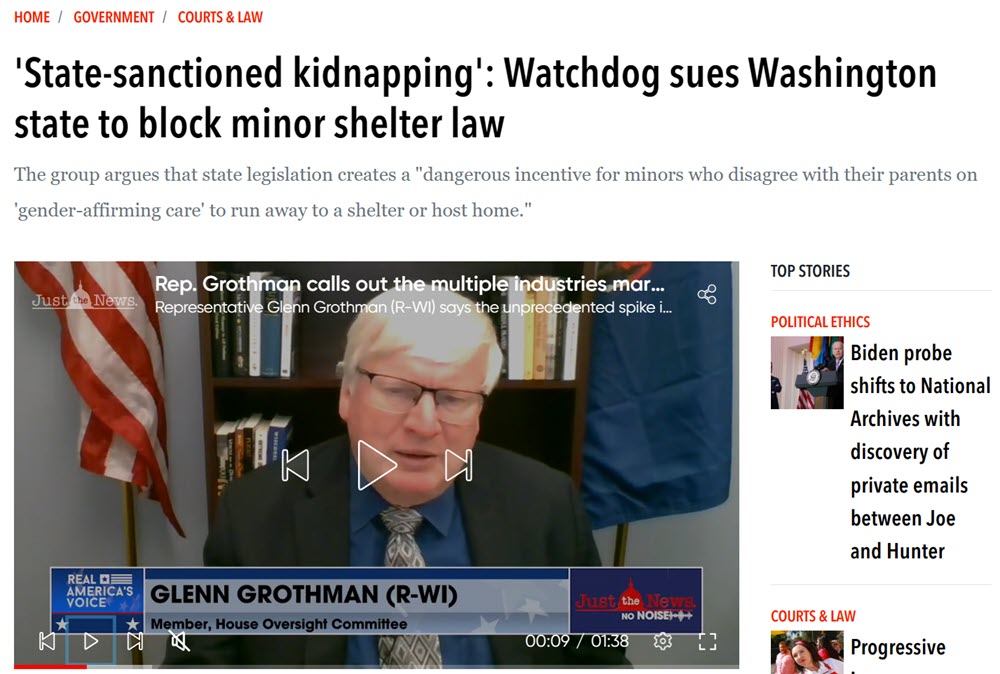Enter fullscreen mode on the video player
Image resolution: width=1000 pixels, height=674 pixels.
707,641
